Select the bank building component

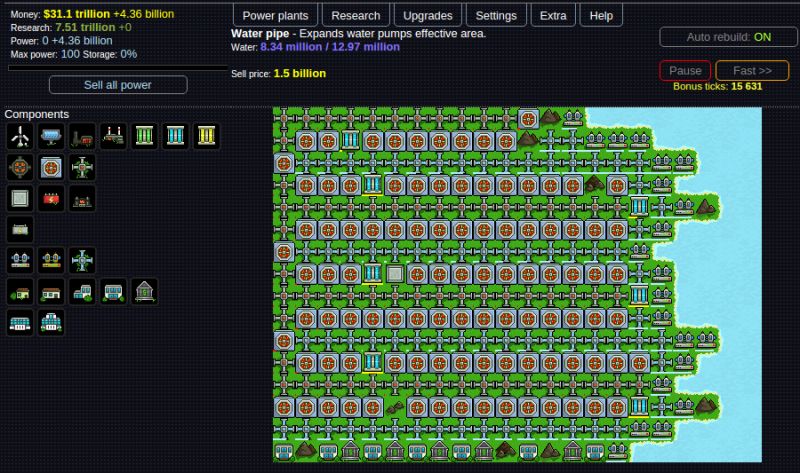coord(144,292)
